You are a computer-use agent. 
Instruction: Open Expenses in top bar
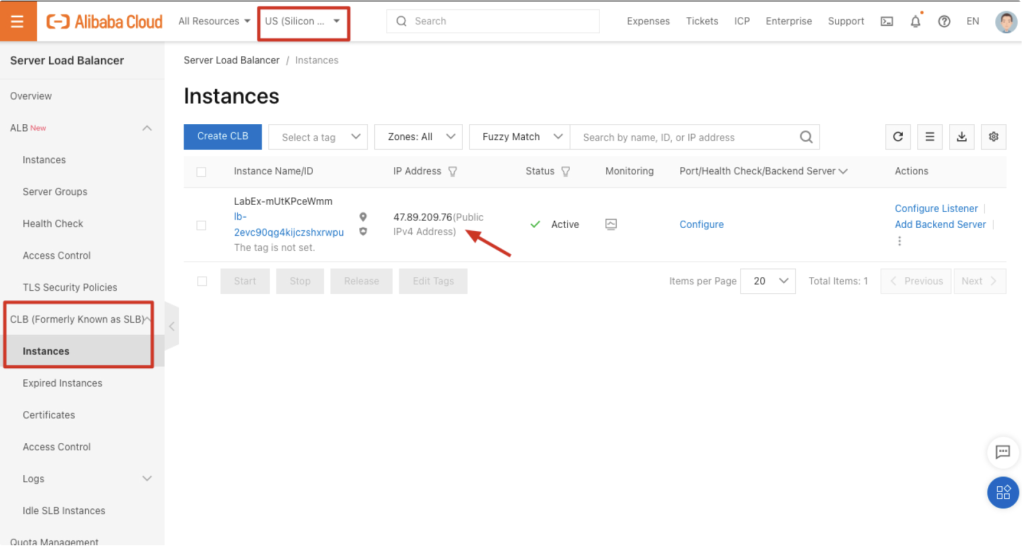tap(648, 22)
